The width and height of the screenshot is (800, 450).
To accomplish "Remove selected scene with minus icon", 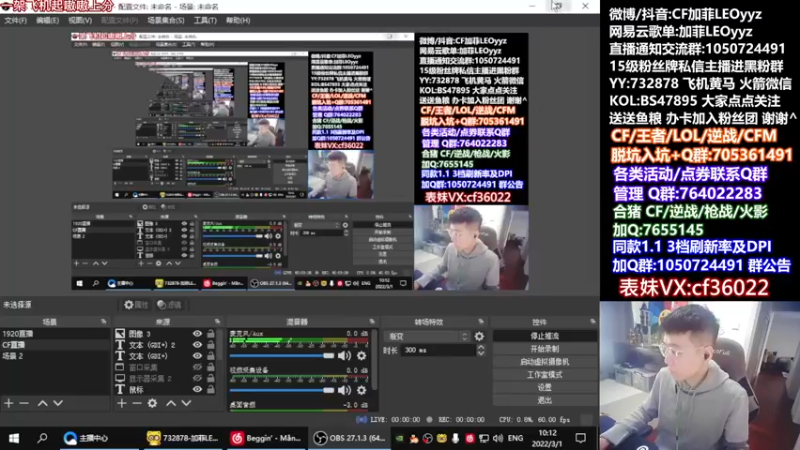I will tap(24, 403).
